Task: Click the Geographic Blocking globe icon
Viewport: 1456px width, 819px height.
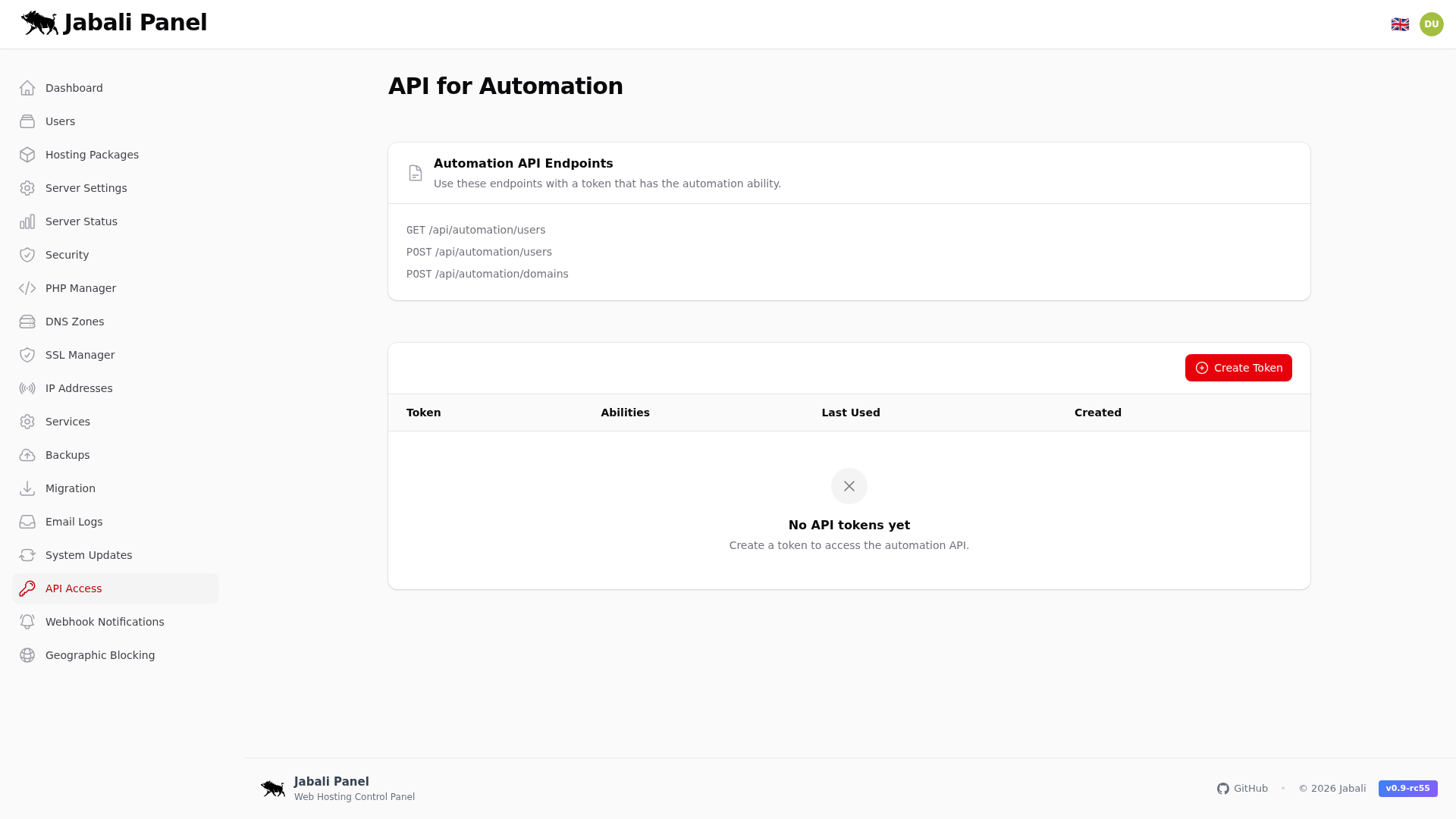Action: pyautogui.click(x=27, y=655)
